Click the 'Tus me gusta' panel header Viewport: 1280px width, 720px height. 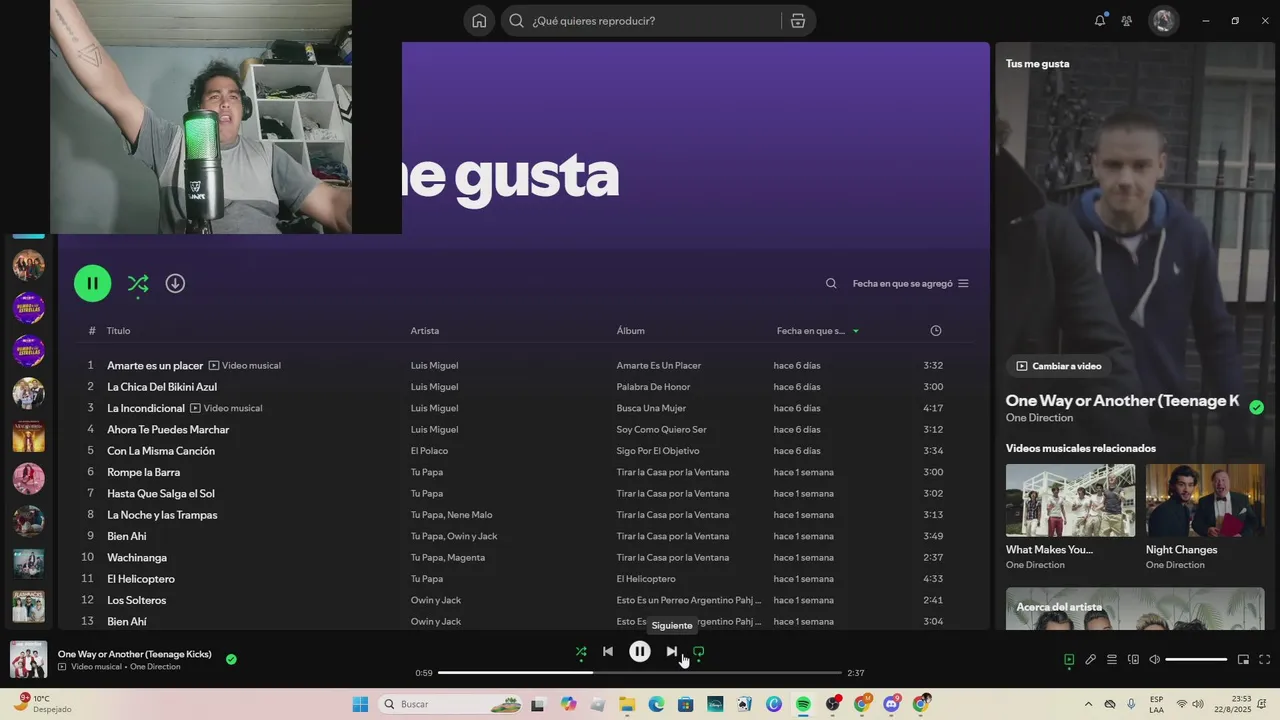click(1037, 64)
